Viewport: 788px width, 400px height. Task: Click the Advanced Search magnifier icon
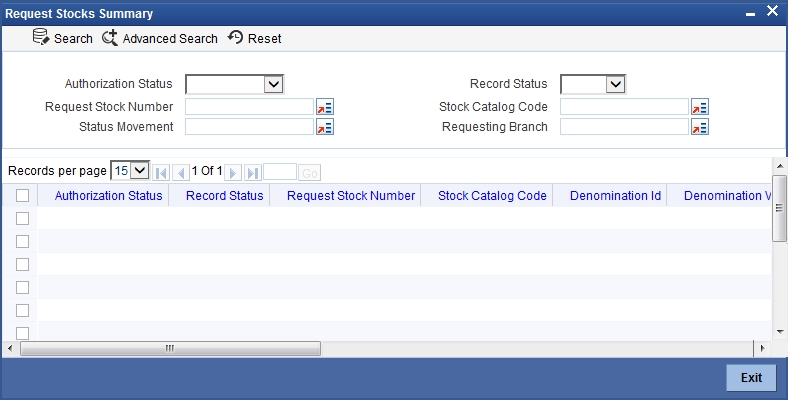[x=110, y=38]
